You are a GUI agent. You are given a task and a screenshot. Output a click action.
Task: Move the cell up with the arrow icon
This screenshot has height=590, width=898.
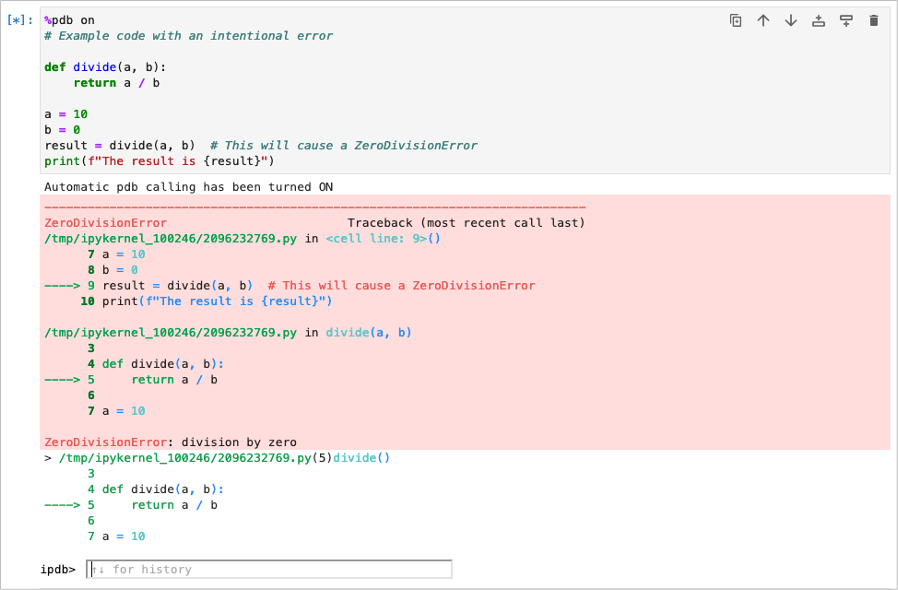click(763, 20)
